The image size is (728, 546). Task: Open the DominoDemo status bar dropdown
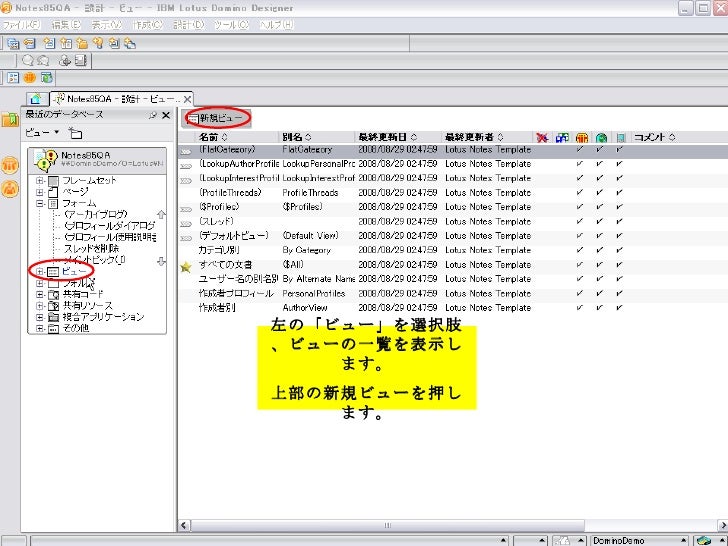[x=639, y=540]
